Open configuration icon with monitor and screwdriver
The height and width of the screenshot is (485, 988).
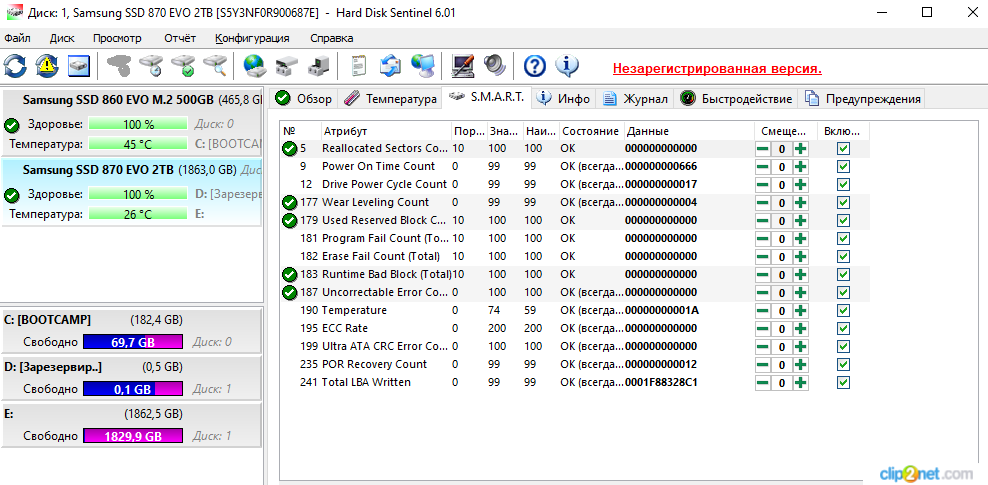463,66
